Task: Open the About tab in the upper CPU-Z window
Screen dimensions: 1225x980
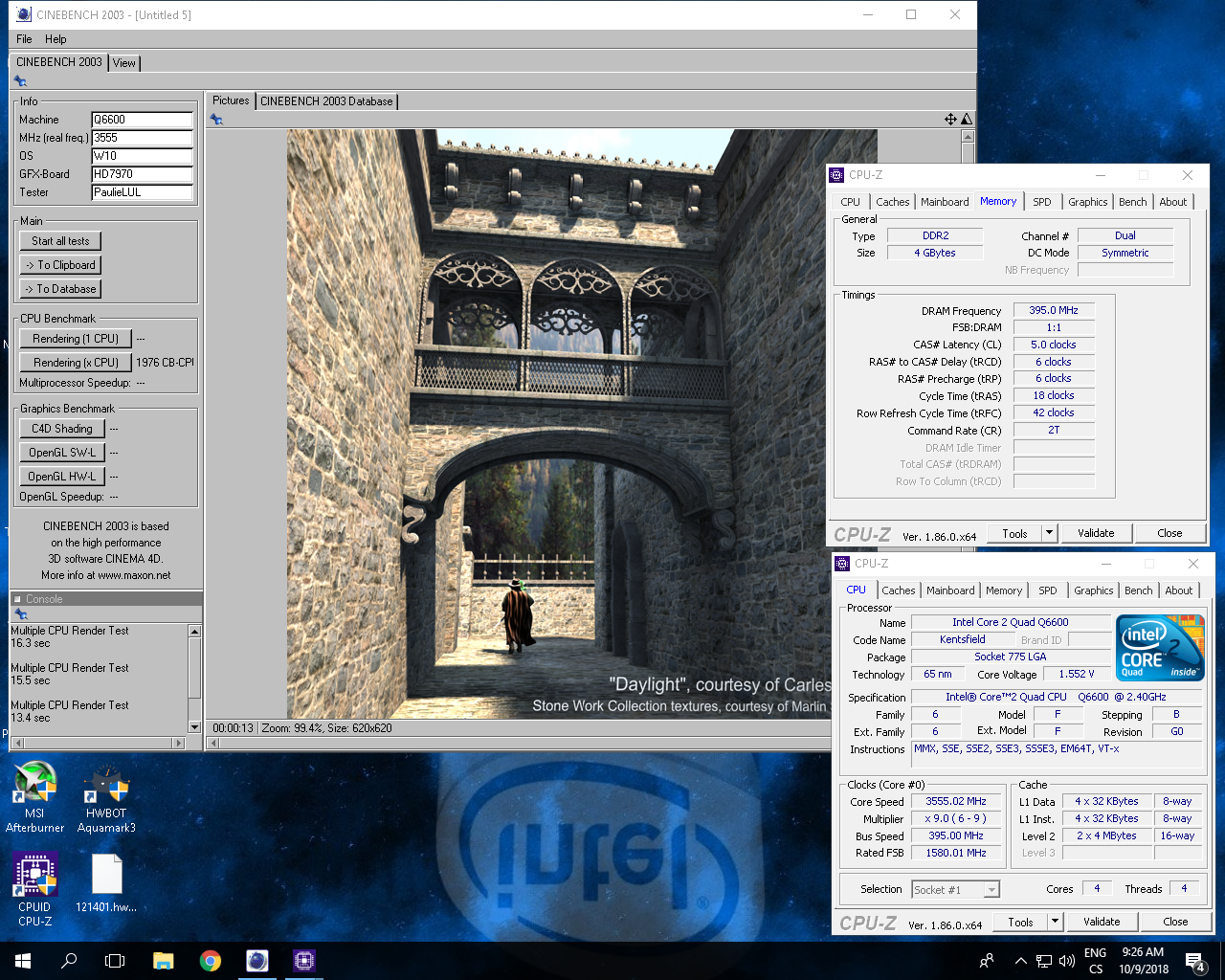Action: tap(1173, 202)
